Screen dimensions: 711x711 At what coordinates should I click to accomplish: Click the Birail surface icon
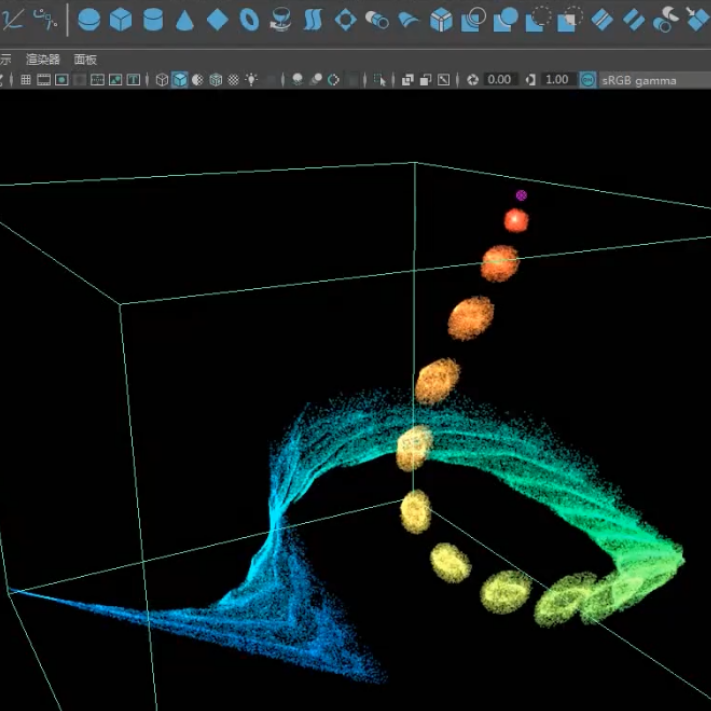409,20
